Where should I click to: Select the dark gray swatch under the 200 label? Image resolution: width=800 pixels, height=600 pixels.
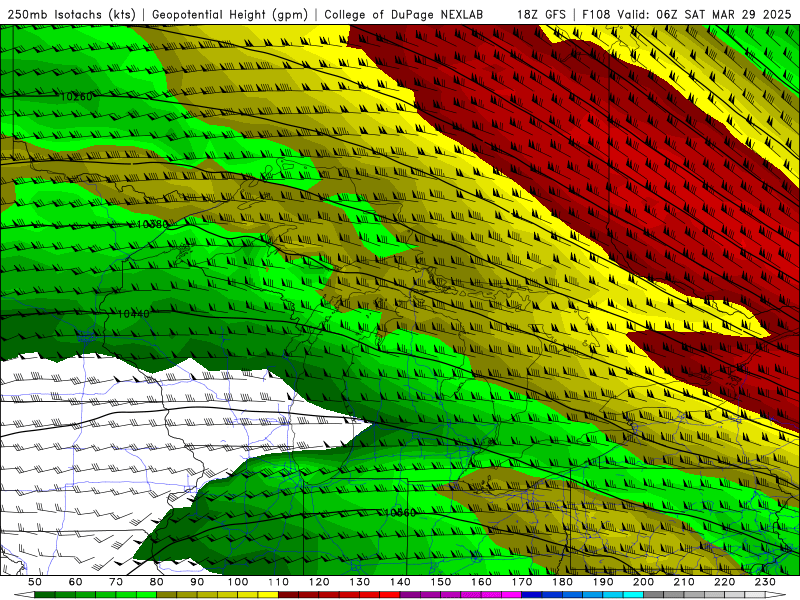[654, 595]
